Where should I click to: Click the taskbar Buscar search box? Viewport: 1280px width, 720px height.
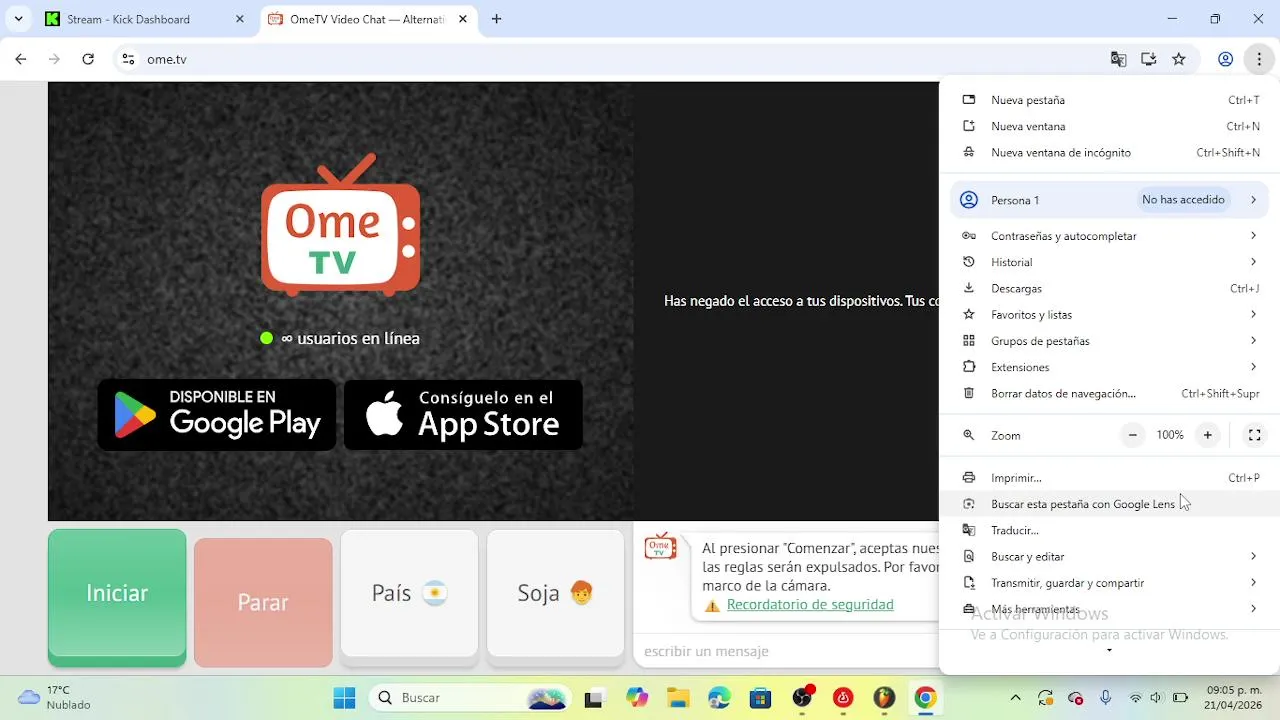[x=469, y=698]
